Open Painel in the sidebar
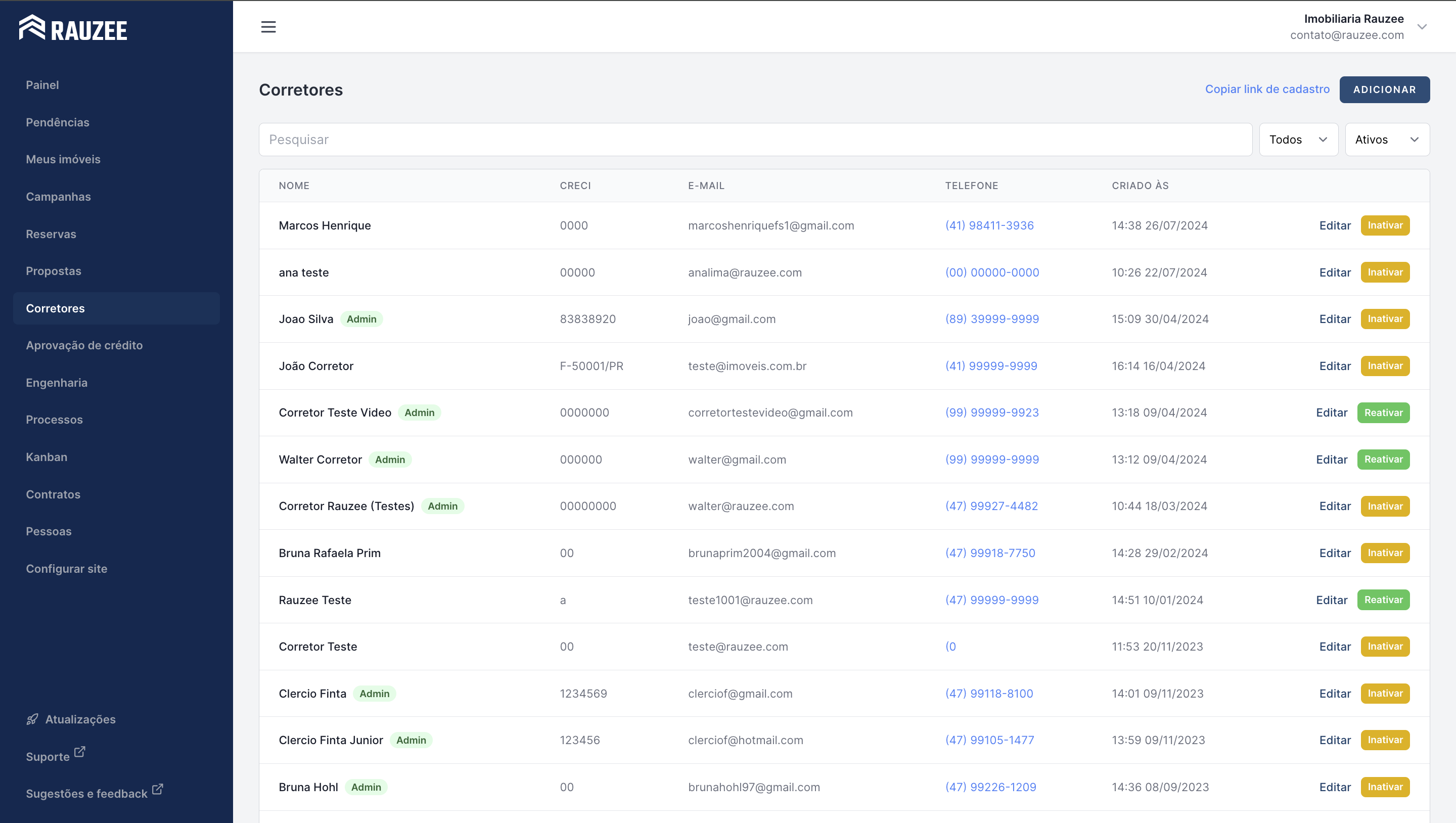Viewport: 1456px width, 823px height. [x=42, y=85]
